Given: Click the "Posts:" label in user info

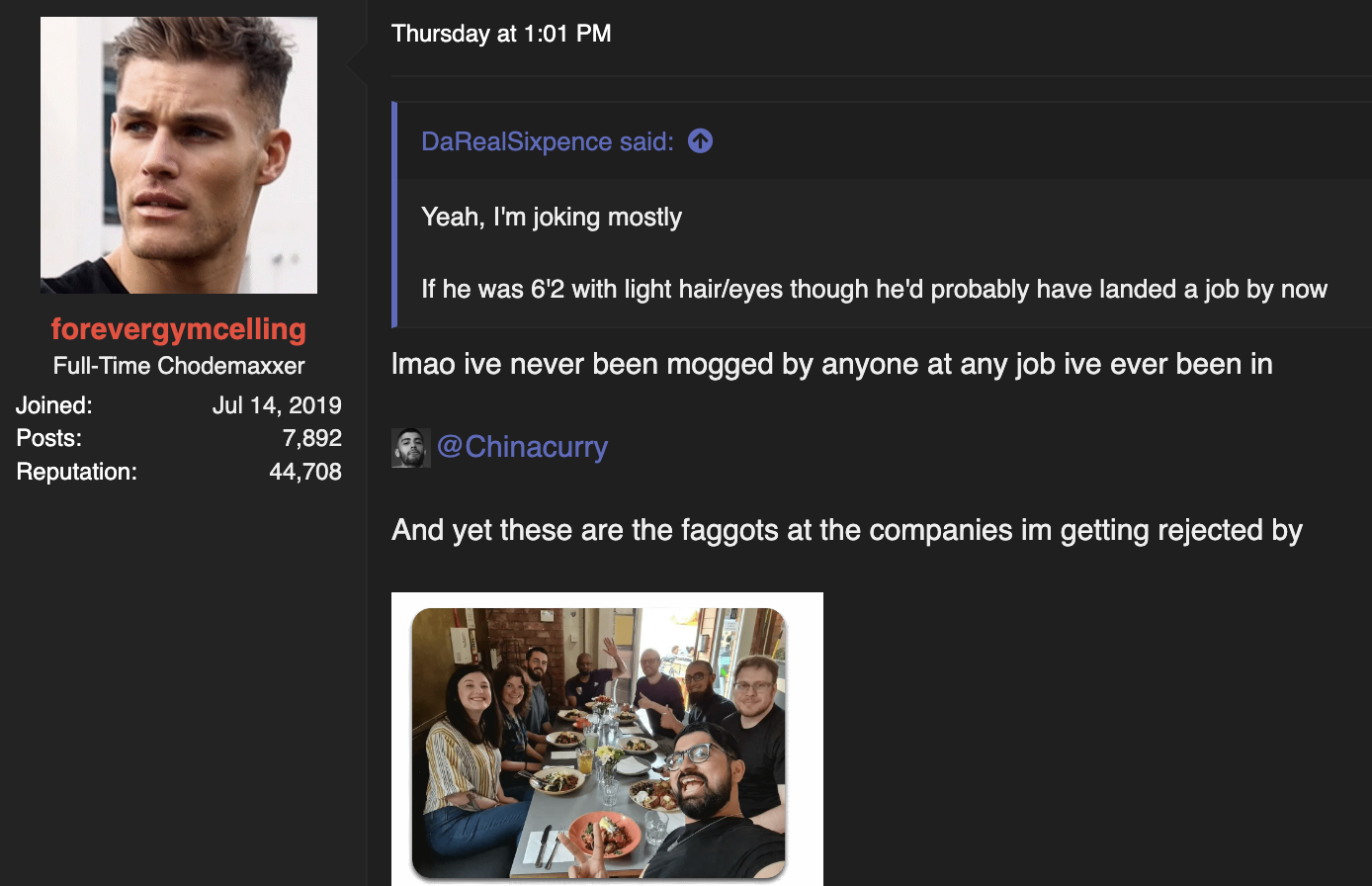Looking at the screenshot, I should [x=49, y=438].
